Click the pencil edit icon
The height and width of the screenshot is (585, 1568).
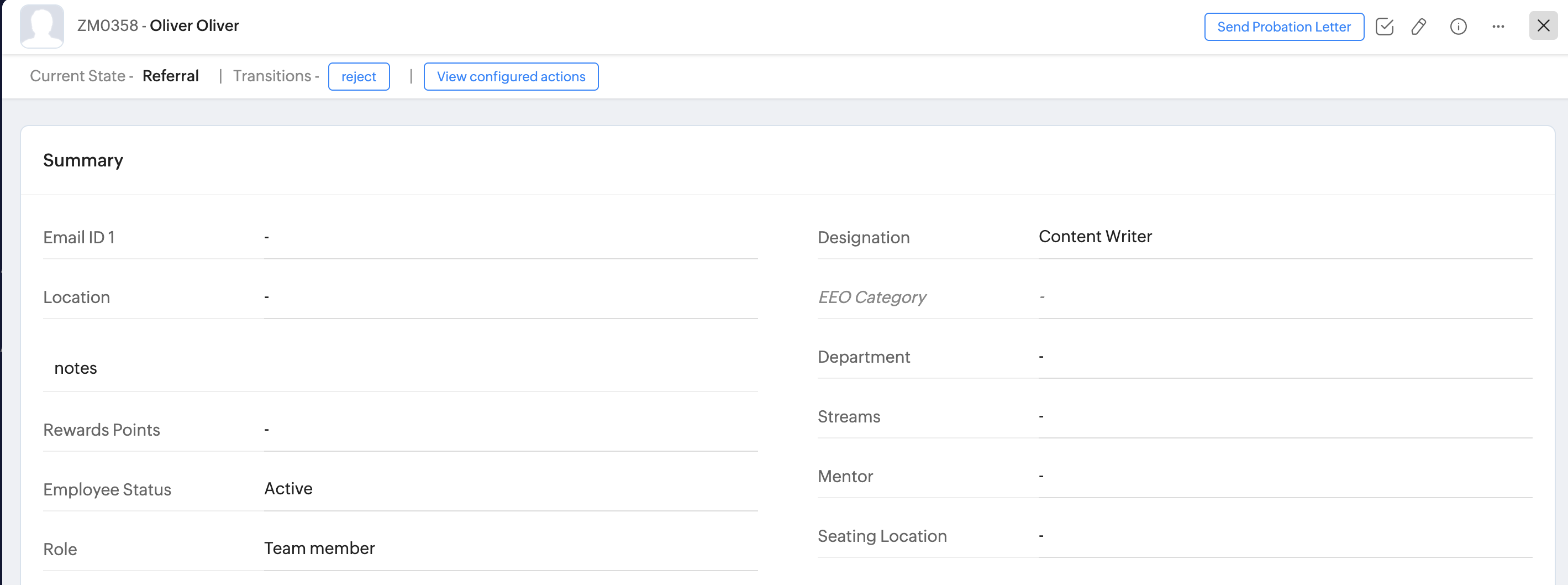(1419, 27)
